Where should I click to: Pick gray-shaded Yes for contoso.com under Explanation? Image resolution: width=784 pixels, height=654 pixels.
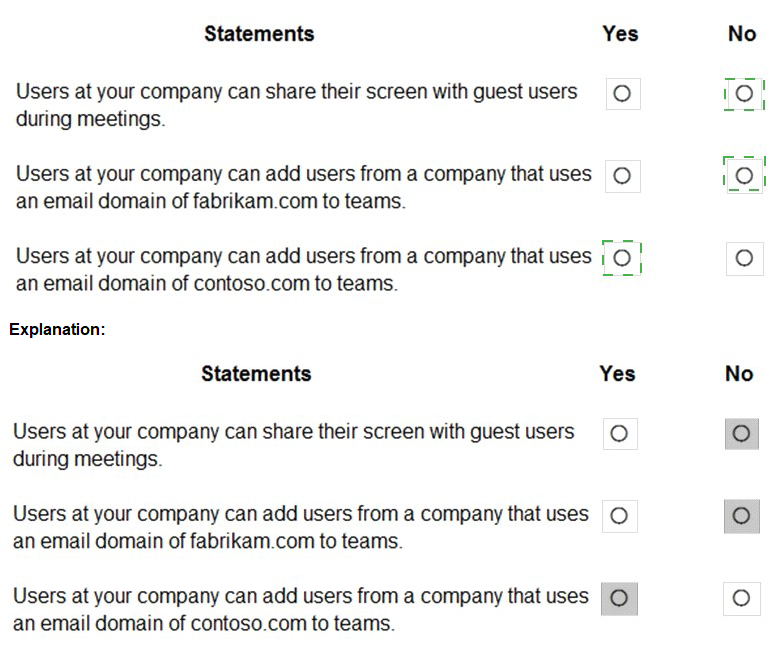pyautogui.click(x=619, y=598)
